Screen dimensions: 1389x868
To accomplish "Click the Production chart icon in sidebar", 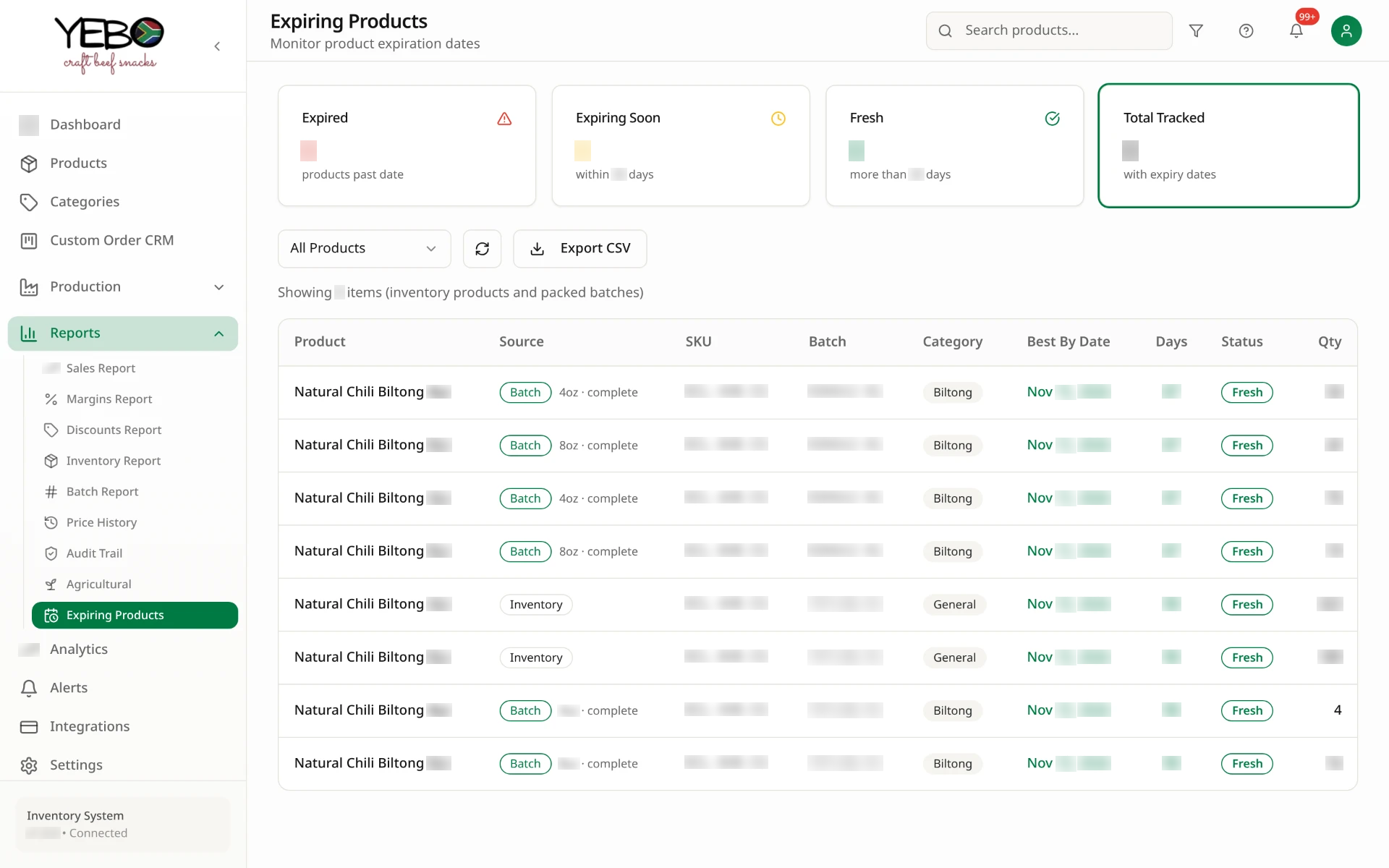I will click(x=29, y=287).
